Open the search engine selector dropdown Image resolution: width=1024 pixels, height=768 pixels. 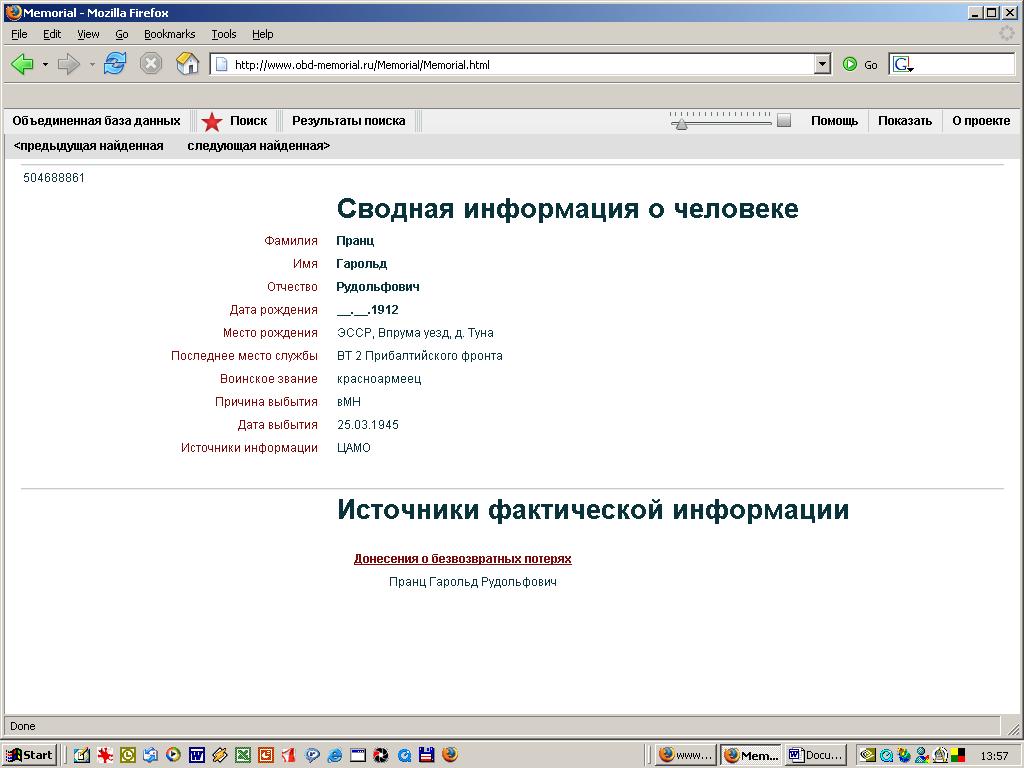pos(903,65)
